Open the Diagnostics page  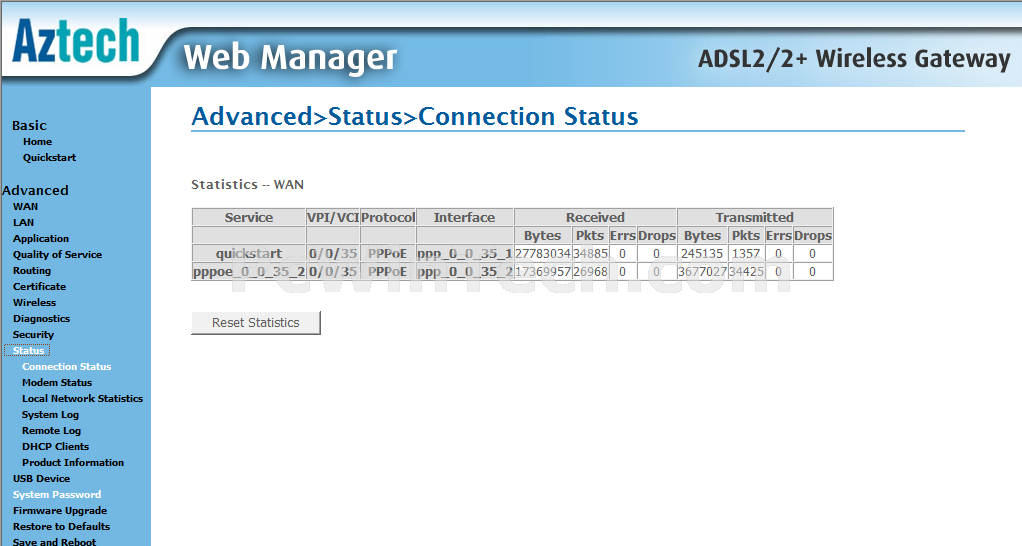tap(41, 319)
